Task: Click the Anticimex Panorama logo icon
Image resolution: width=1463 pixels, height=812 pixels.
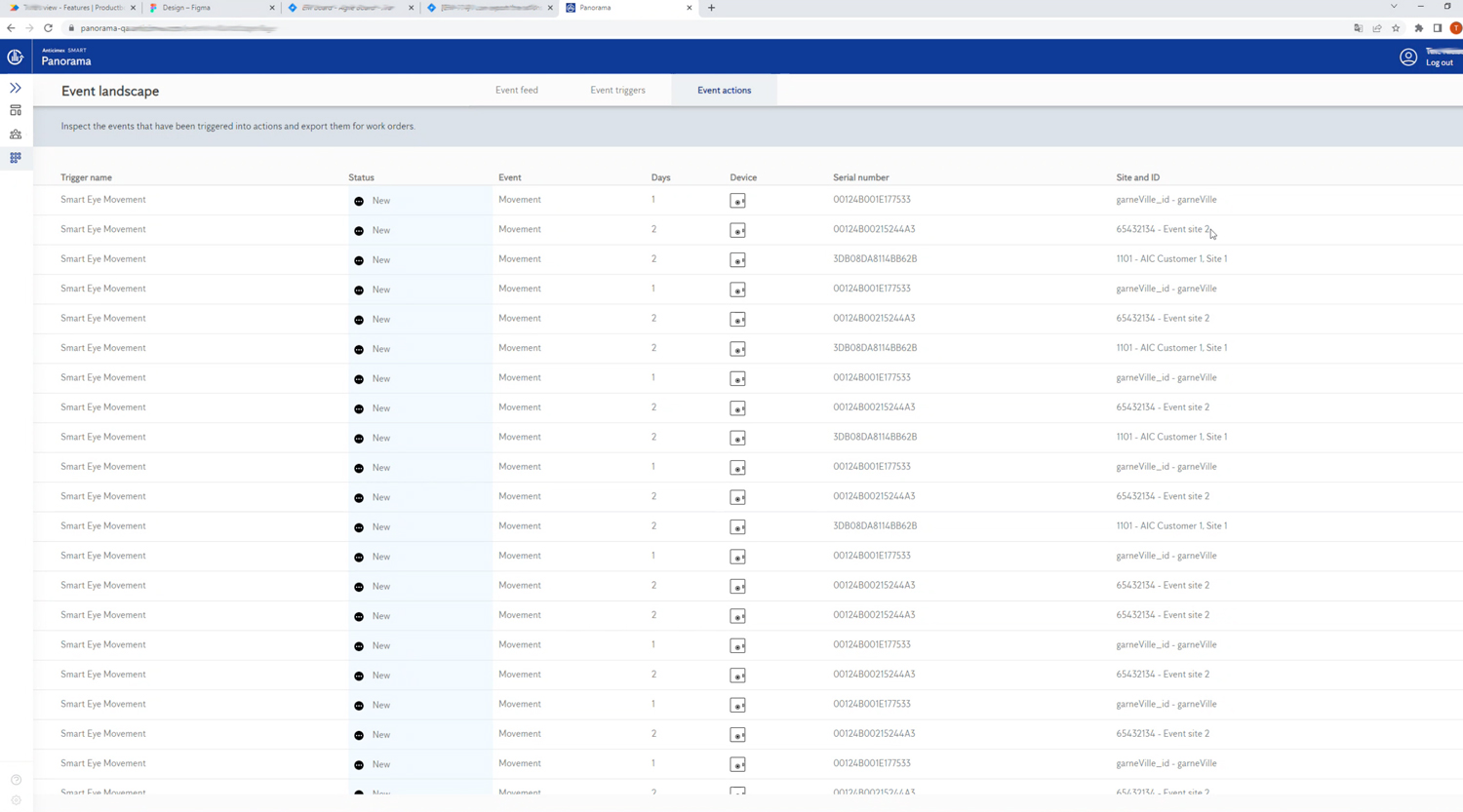Action: point(16,58)
